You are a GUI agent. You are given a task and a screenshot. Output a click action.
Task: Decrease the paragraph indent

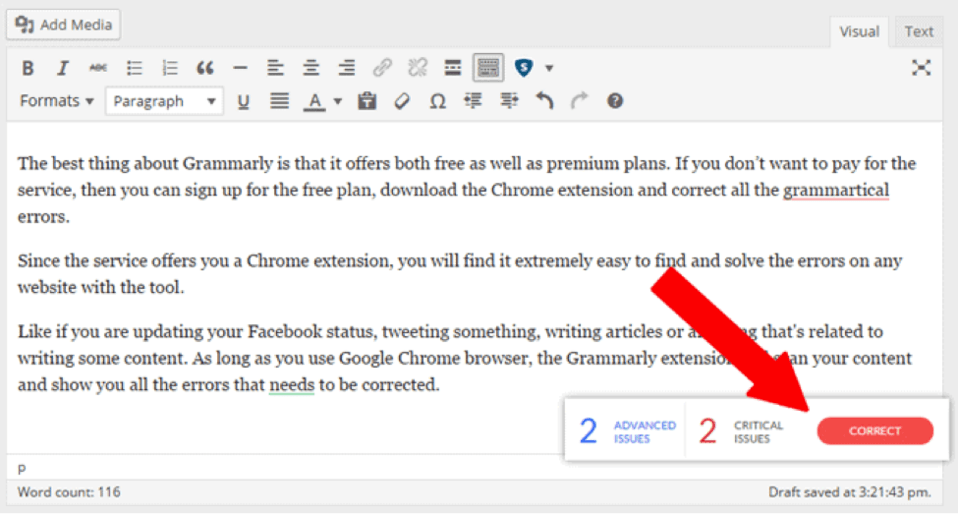tap(473, 101)
